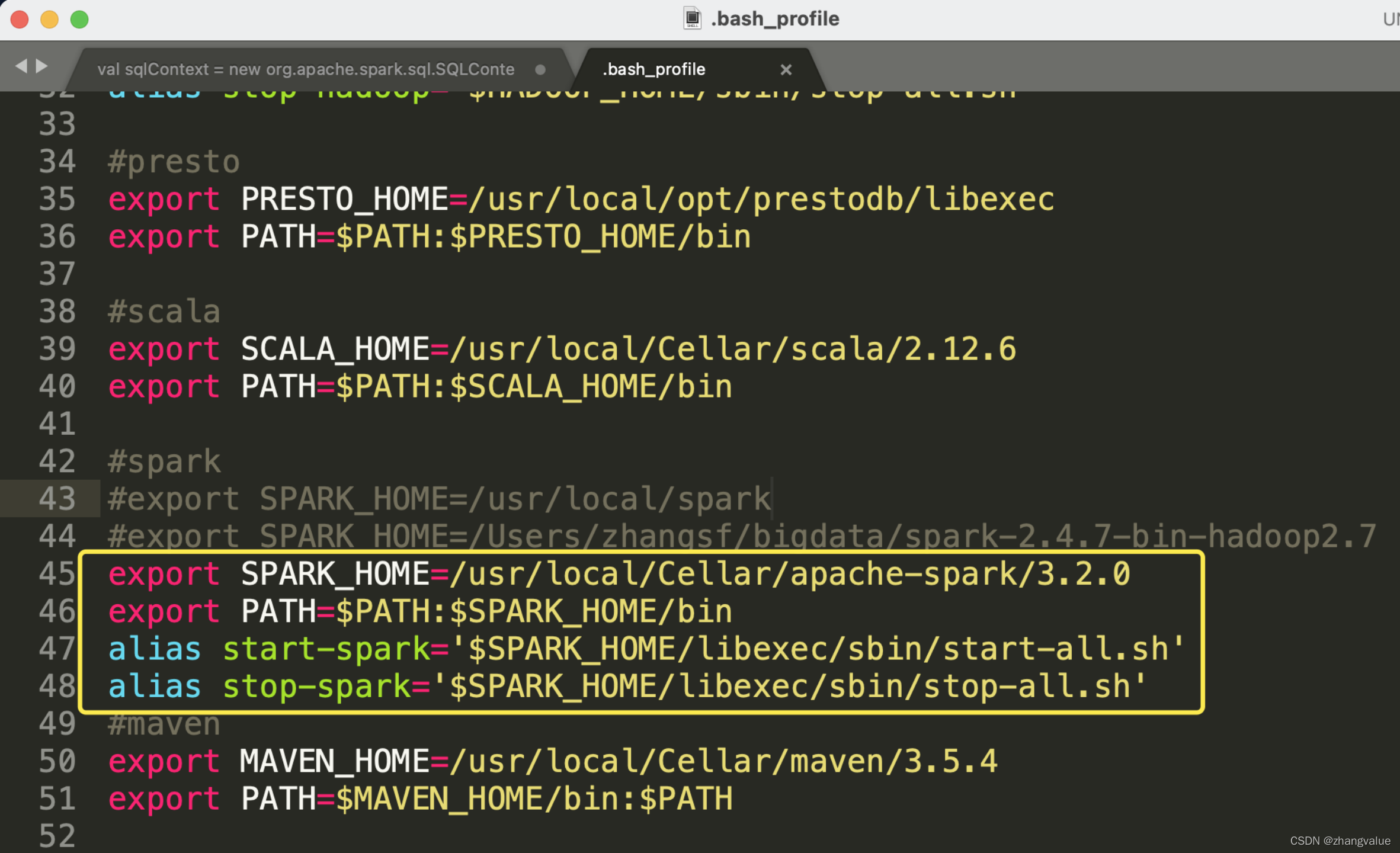Click line number 45 in gutter
This screenshot has width=1400, height=853.
coord(57,574)
